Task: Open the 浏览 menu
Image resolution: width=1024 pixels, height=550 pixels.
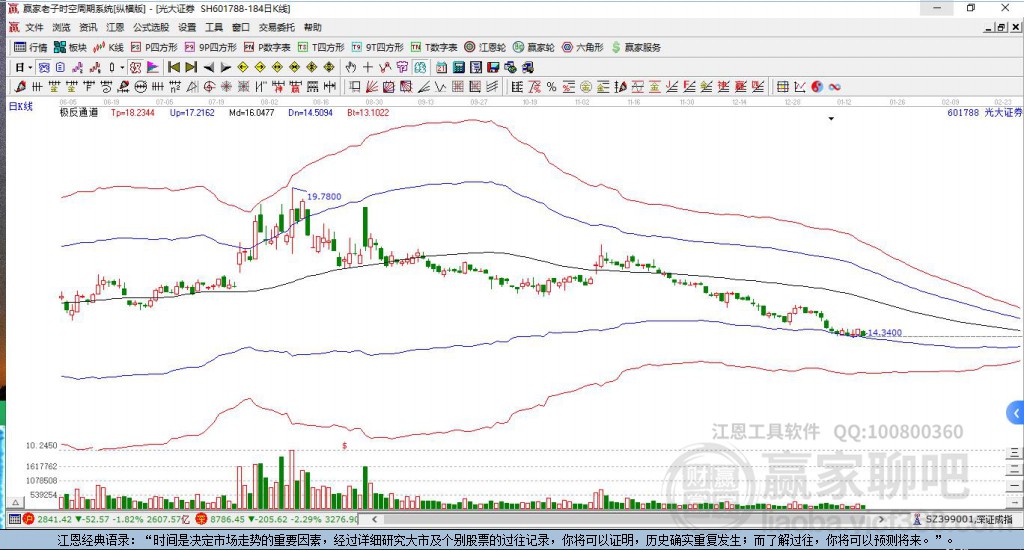Action: tap(61, 27)
